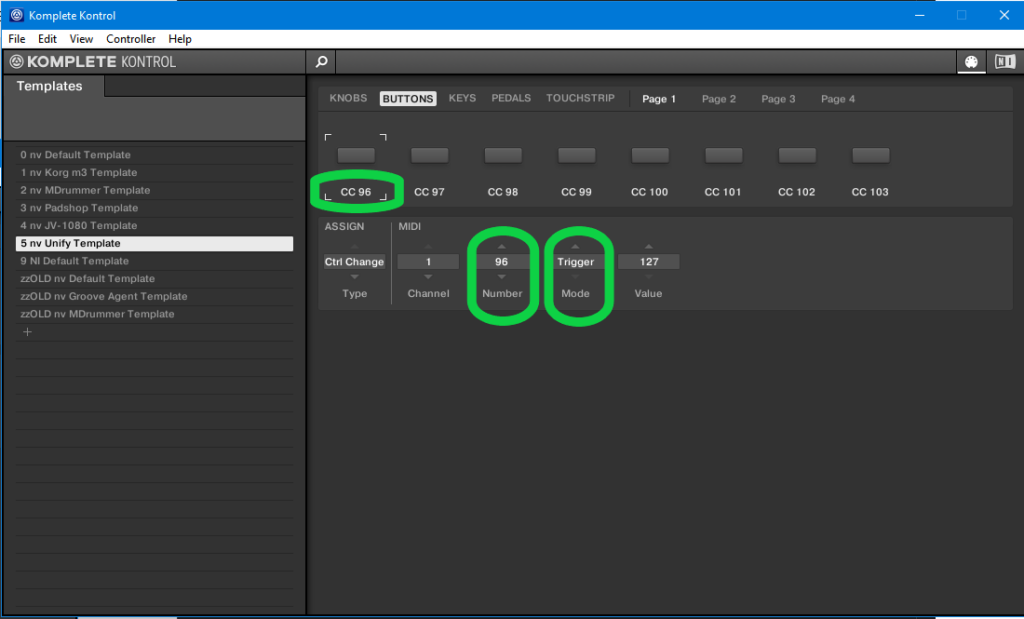Screen dimensions: 1024x619
Task: Select the CC 101 button pad
Action: [724, 155]
